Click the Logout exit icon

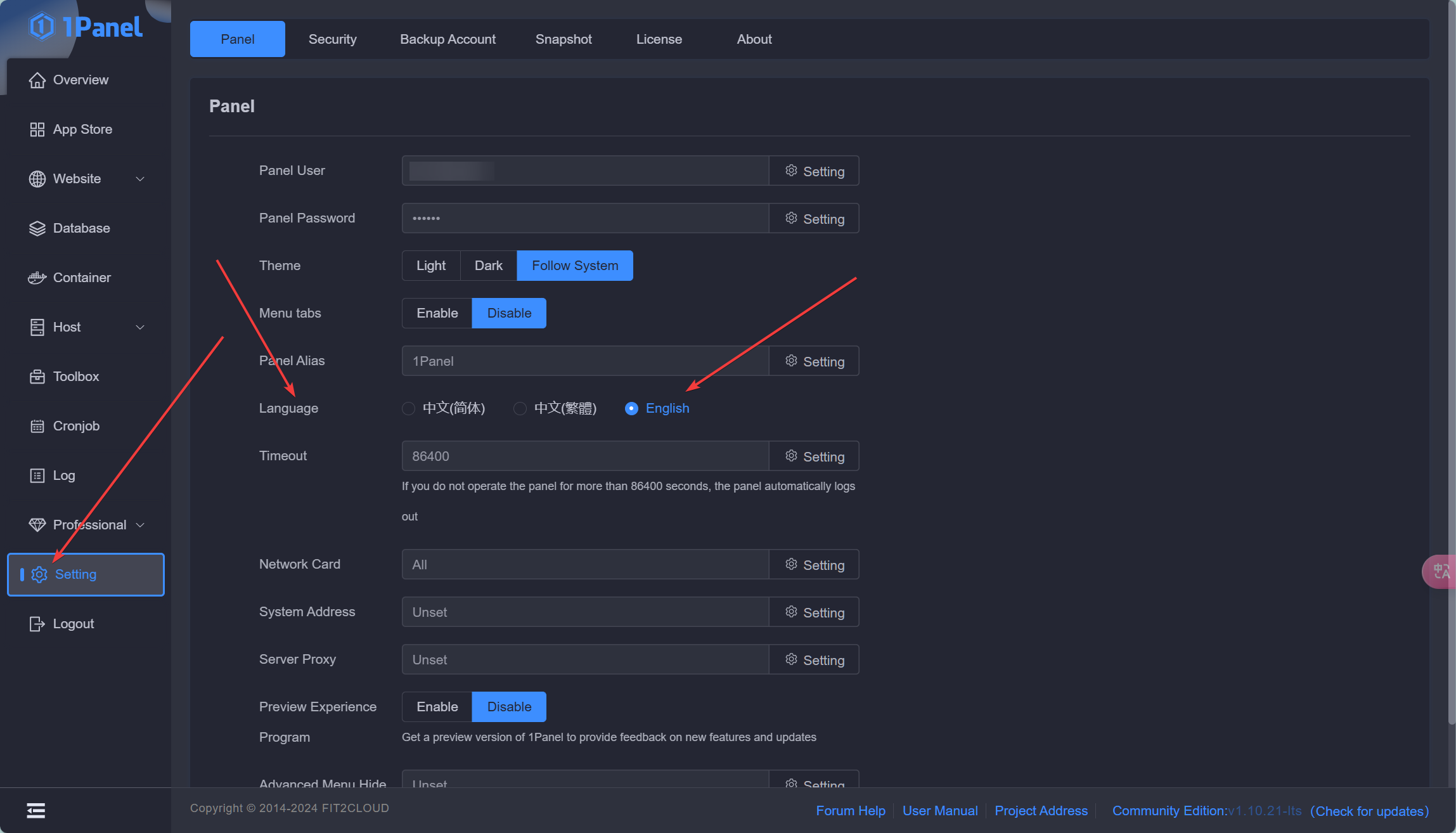click(x=37, y=624)
